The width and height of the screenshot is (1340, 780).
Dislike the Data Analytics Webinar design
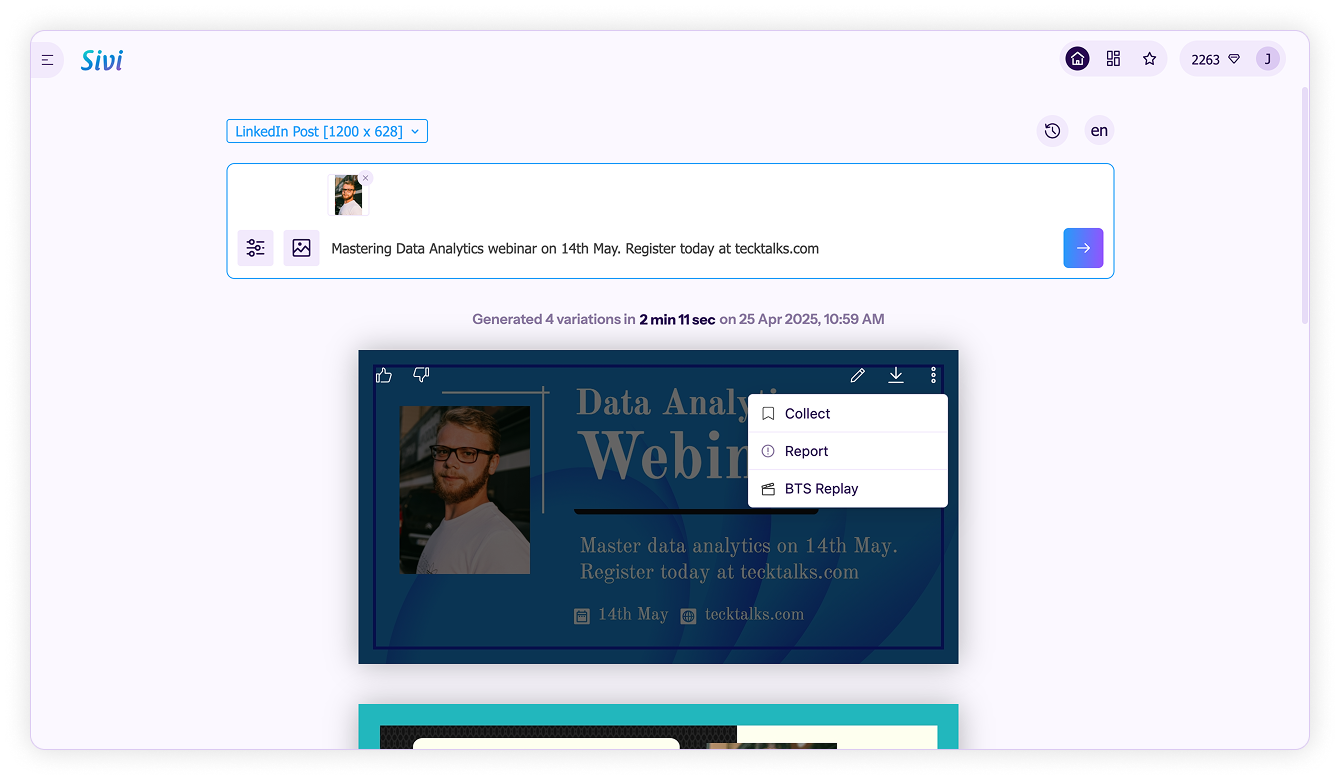click(421, 375)
